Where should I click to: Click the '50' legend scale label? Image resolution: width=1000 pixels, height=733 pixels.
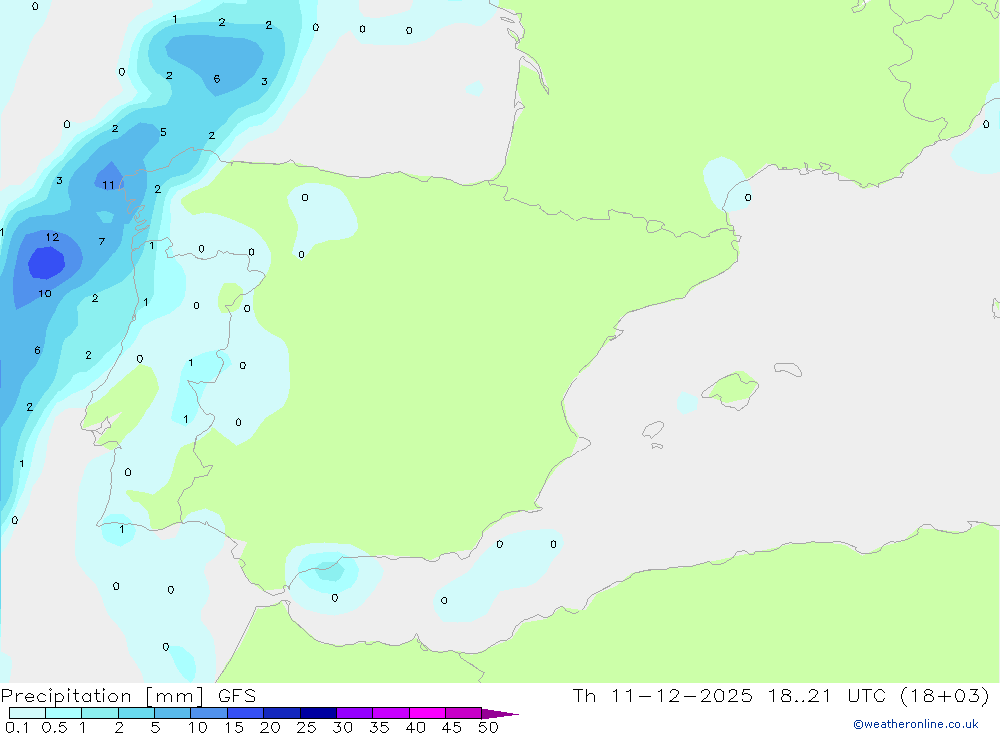coord(489,727)
